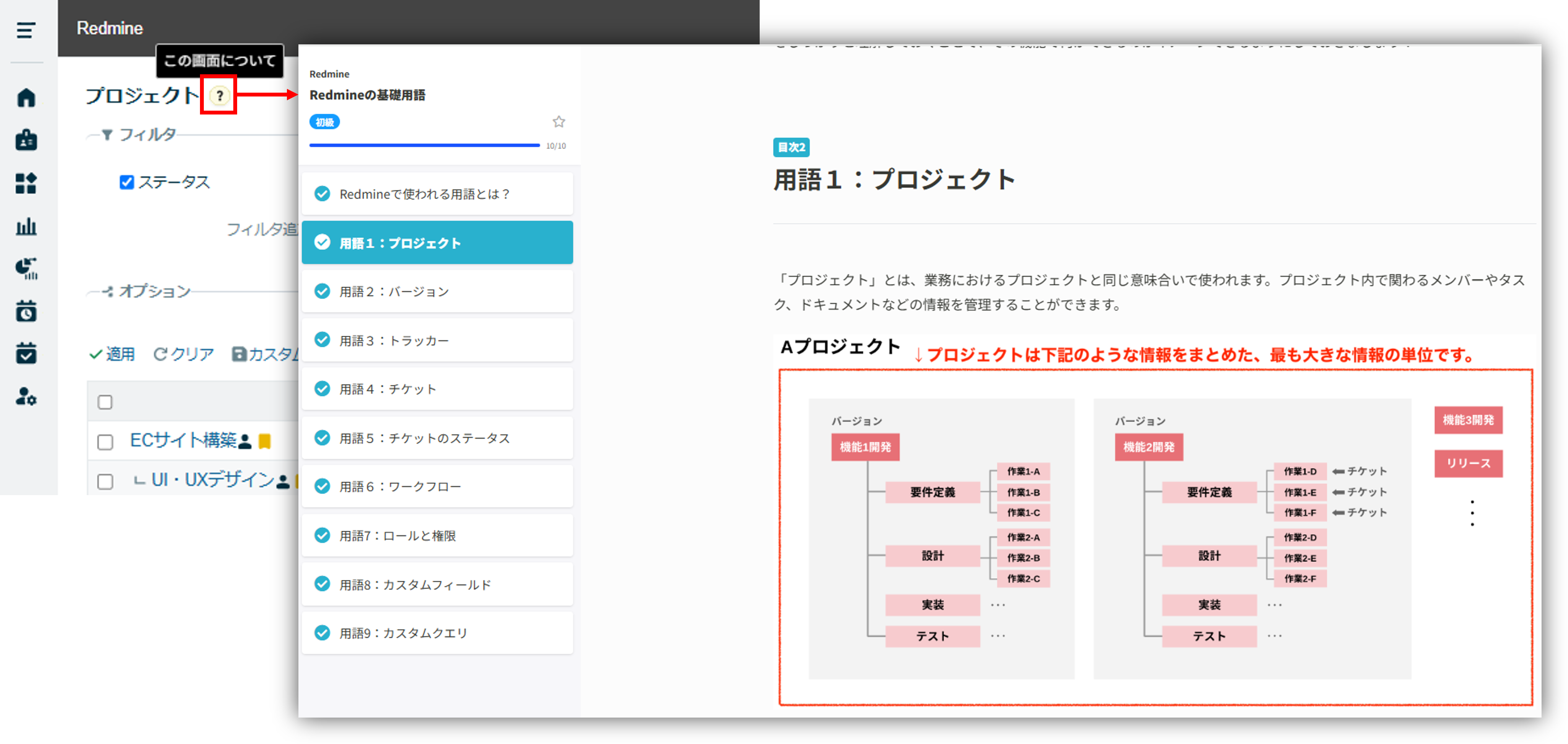Open the dashboard widgets sidebar icon

tap(26, 183)
